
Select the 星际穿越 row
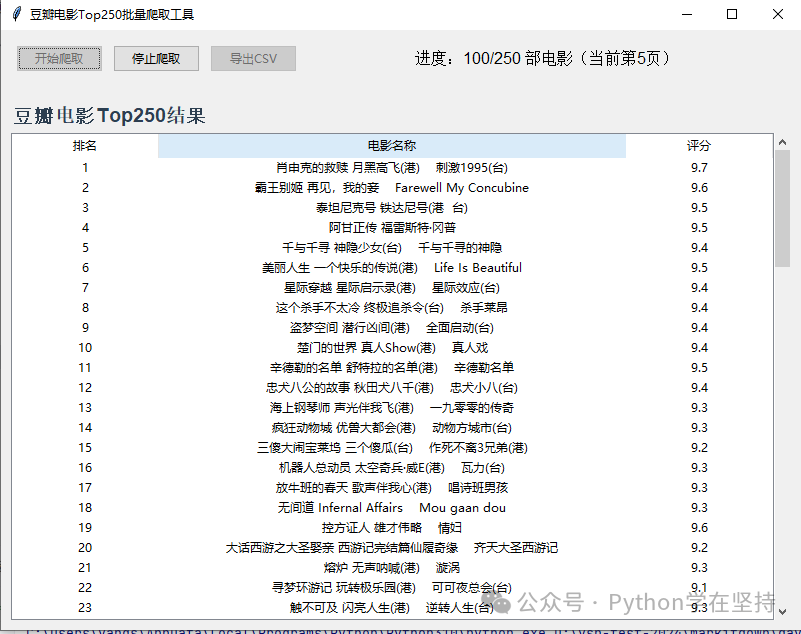(392, 288)
